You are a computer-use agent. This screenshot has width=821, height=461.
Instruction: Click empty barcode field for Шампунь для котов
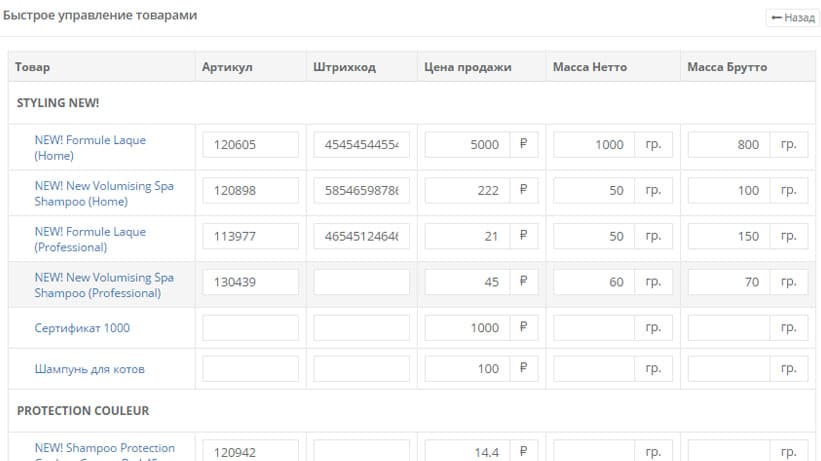(x=362, y=368)
